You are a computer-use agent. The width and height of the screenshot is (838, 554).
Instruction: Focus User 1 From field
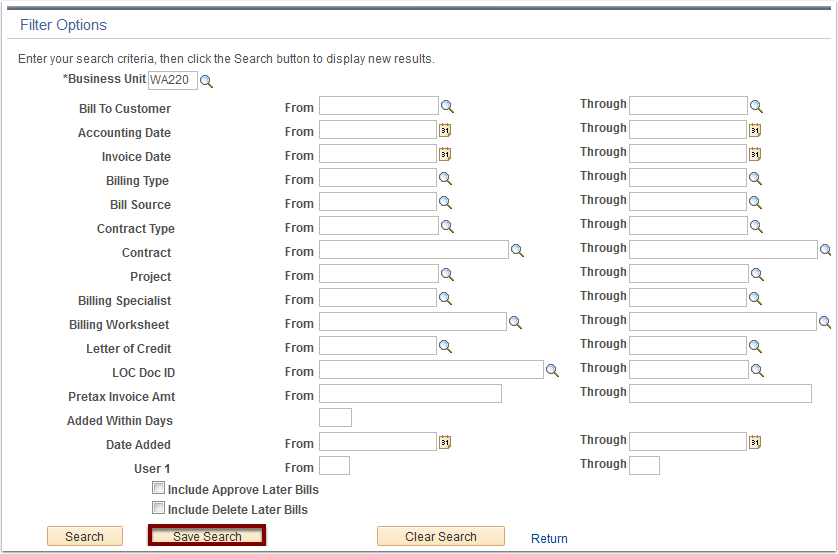tap(335, 466)
